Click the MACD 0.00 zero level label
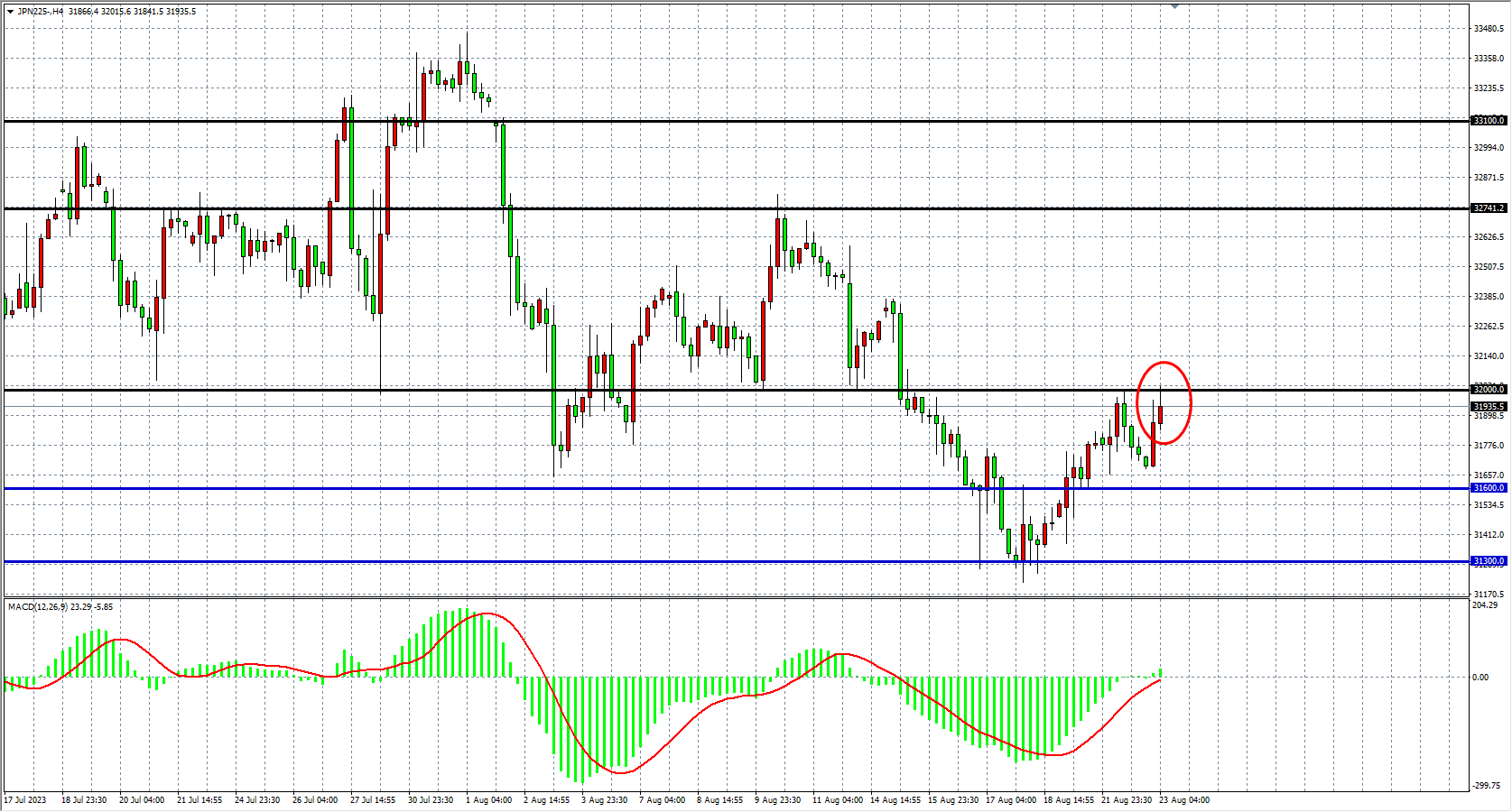The width and height of the screenshot is (1512, 812). pos(1480,678)
